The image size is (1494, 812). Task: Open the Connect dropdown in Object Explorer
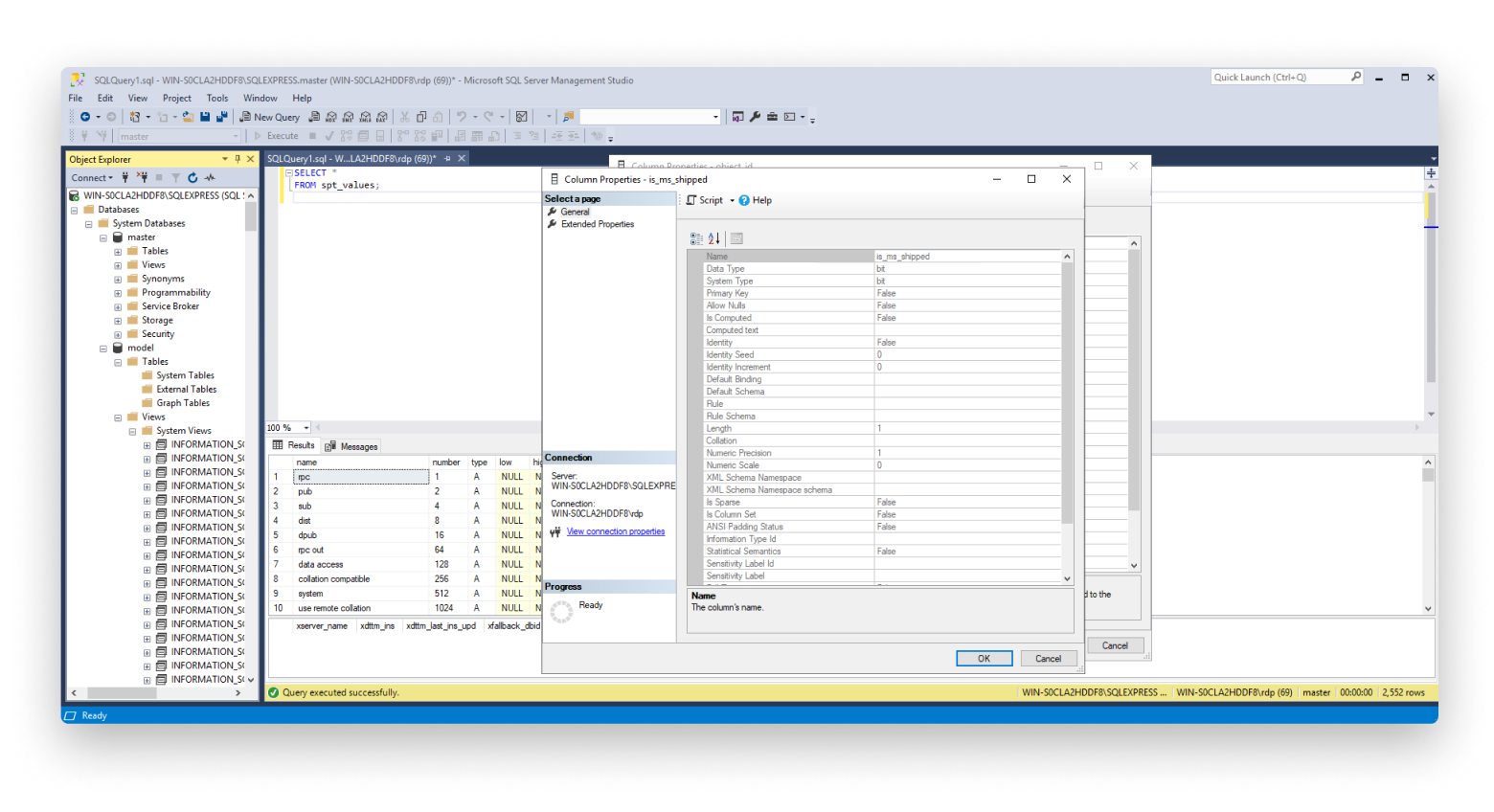click(92, 177)
